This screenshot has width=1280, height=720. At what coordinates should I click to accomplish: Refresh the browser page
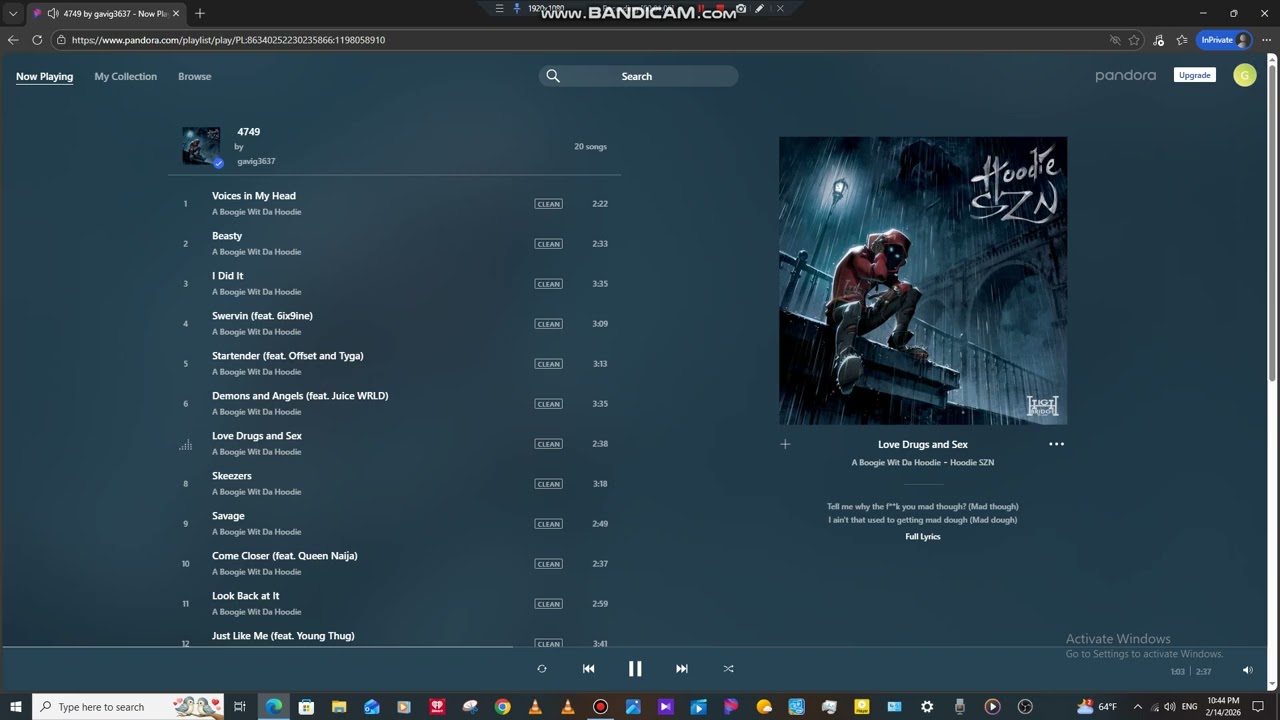coord(37,40)
